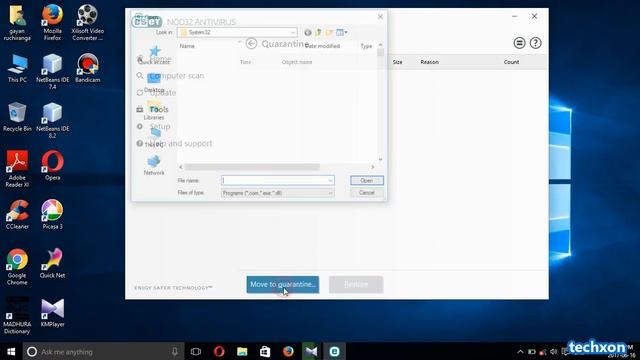
Task: Select Desktop in places bar
Action: point(154,83)
